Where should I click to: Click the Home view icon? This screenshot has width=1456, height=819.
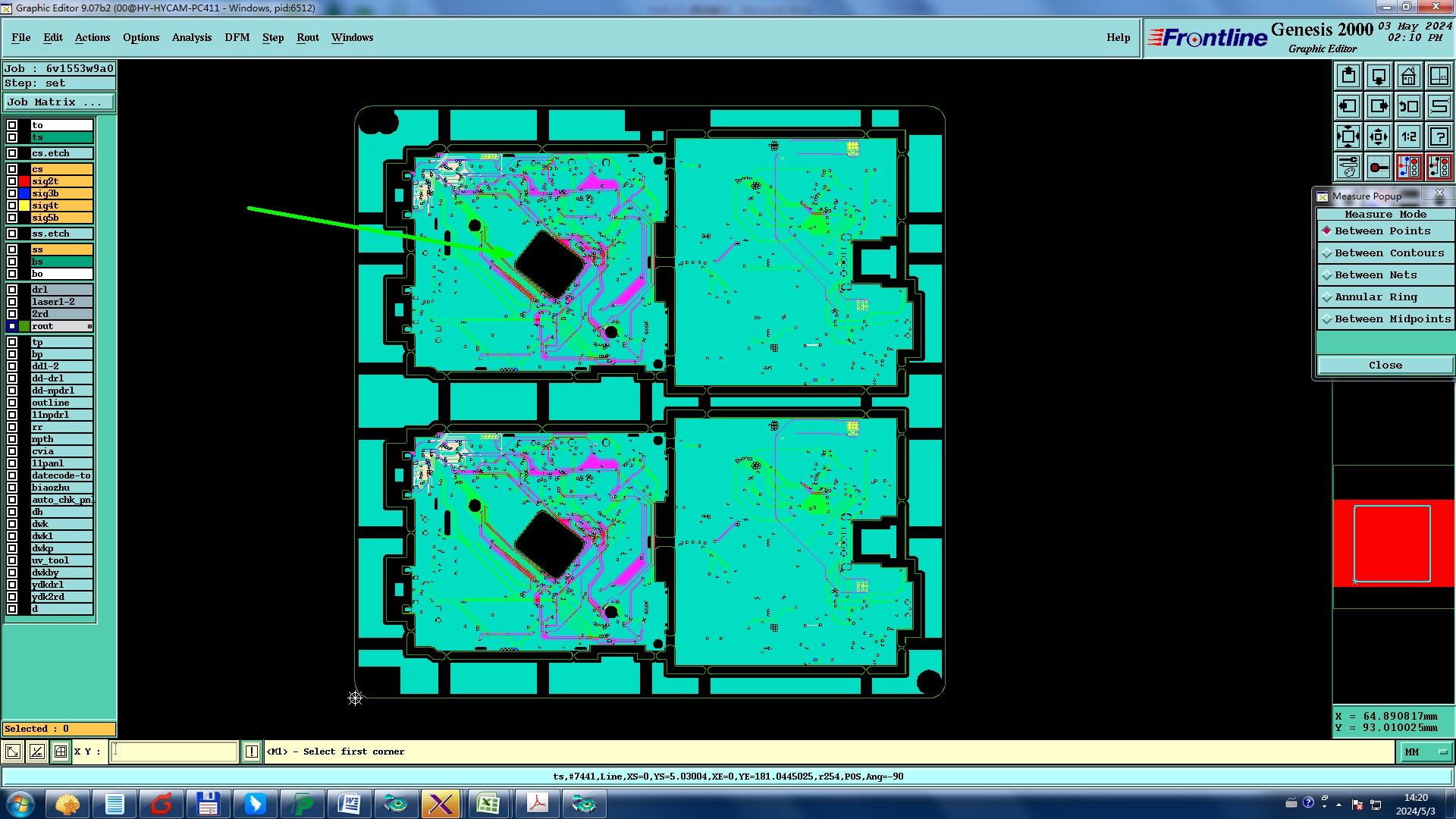pos(1408,76)
